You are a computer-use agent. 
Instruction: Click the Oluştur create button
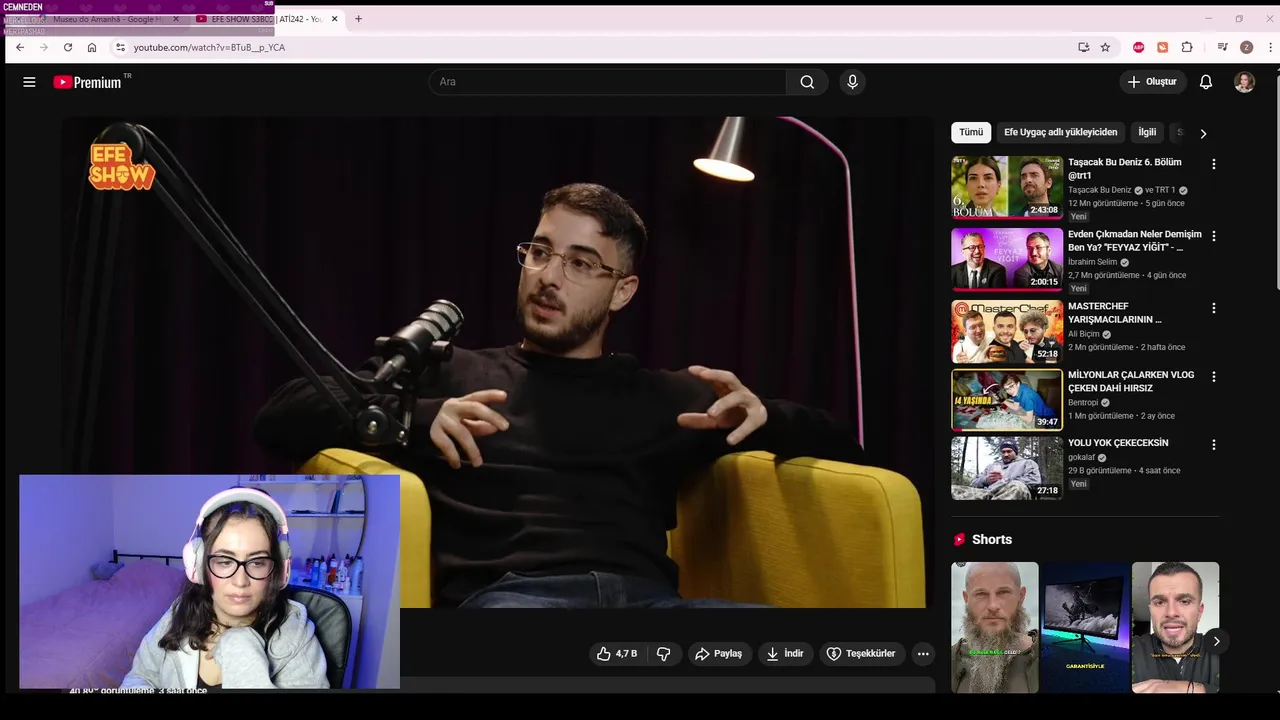(1153, 82)
